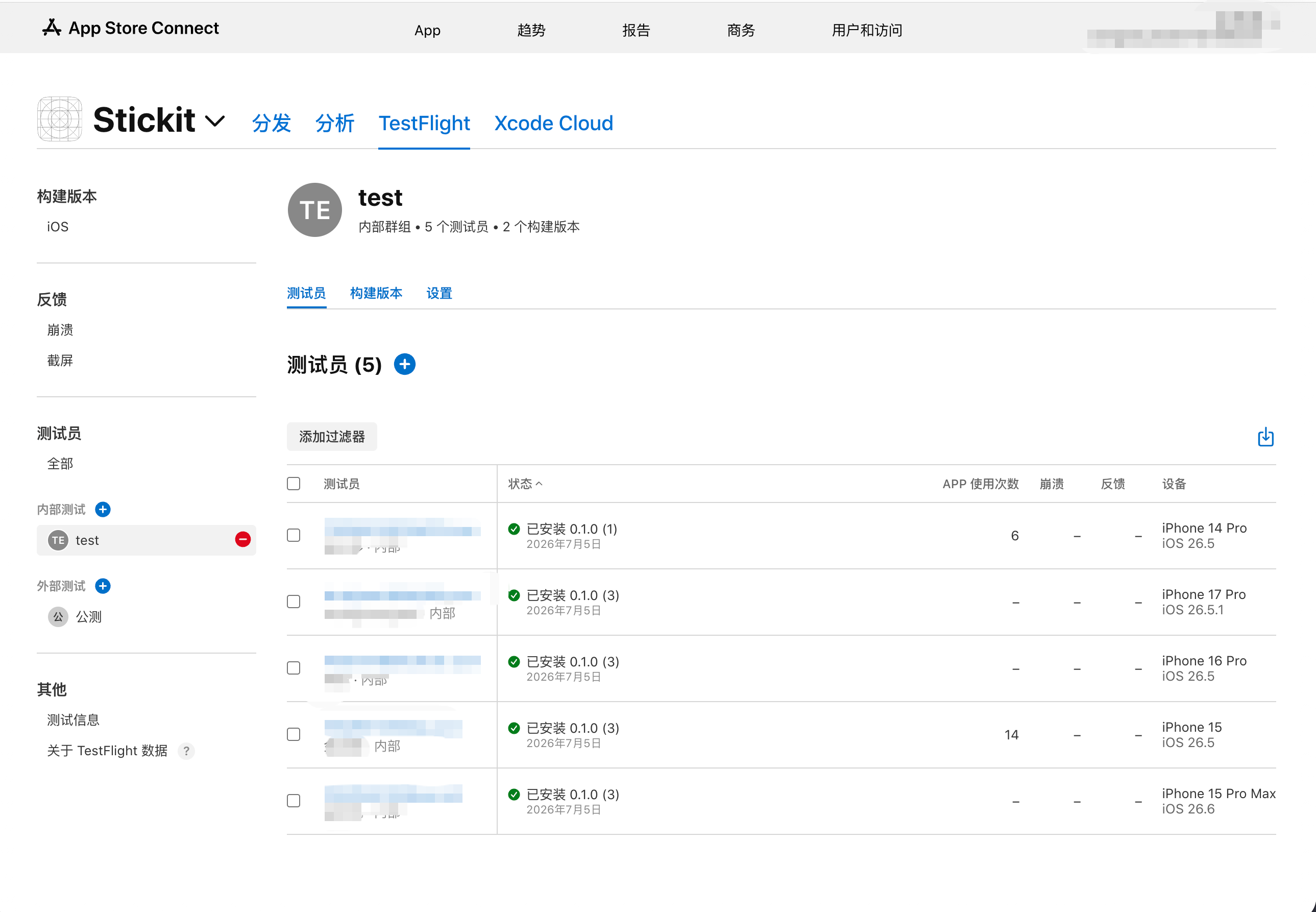Add a new tester with plus icon beside 测试员 (5)
This screenshot has width=1316, height=912.
[404, 365]
